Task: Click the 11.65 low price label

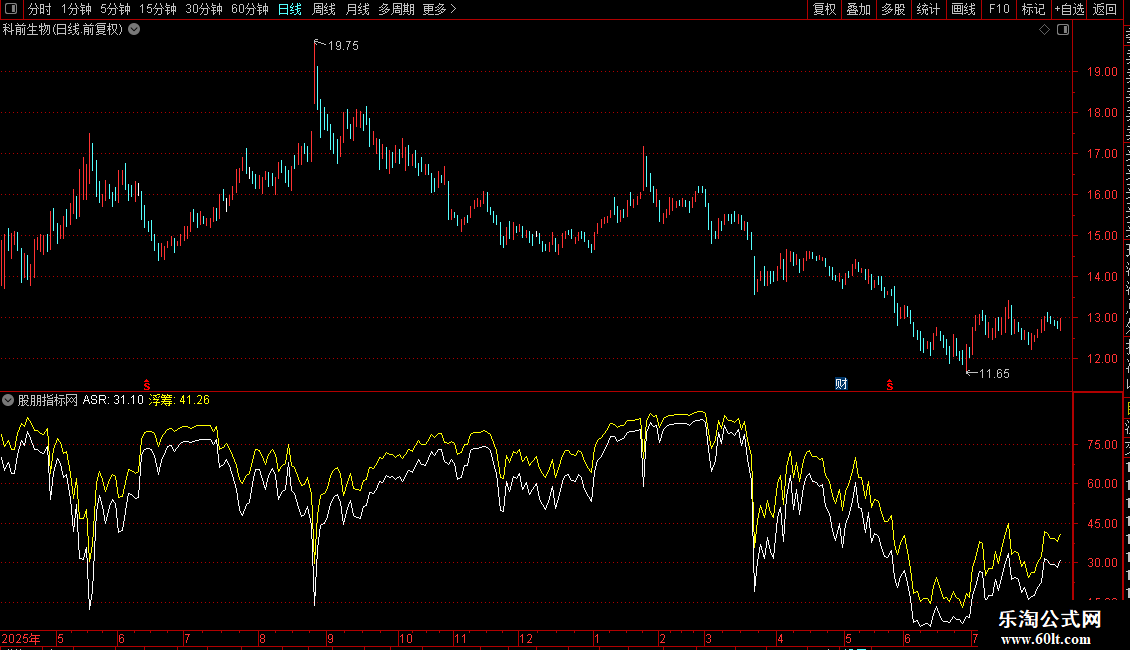Action: click(x=995, y=373)
